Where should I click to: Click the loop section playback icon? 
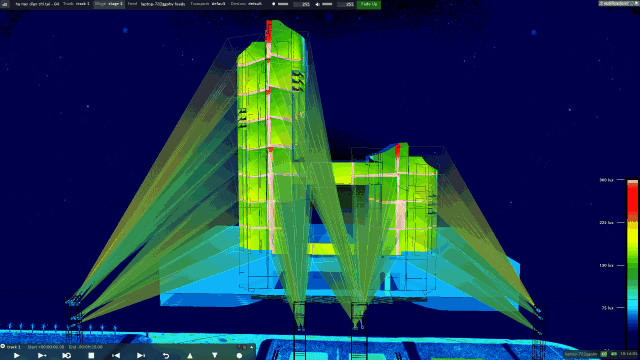point(67,356)
